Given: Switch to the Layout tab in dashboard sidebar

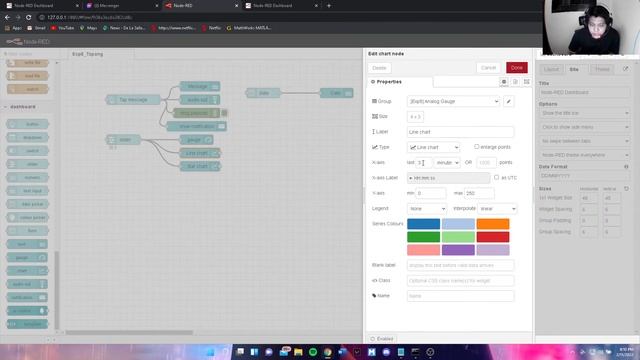Looking at the screenshot, I should click(551, 69).
